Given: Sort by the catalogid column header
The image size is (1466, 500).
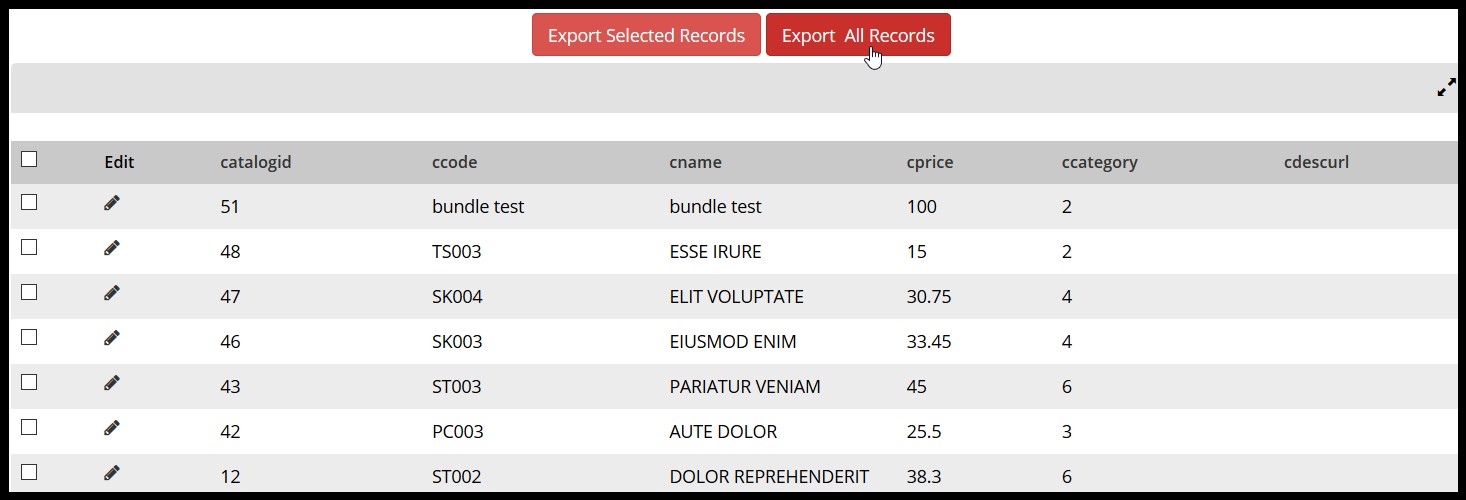Looking at the screenshot, I should point(255,162).
